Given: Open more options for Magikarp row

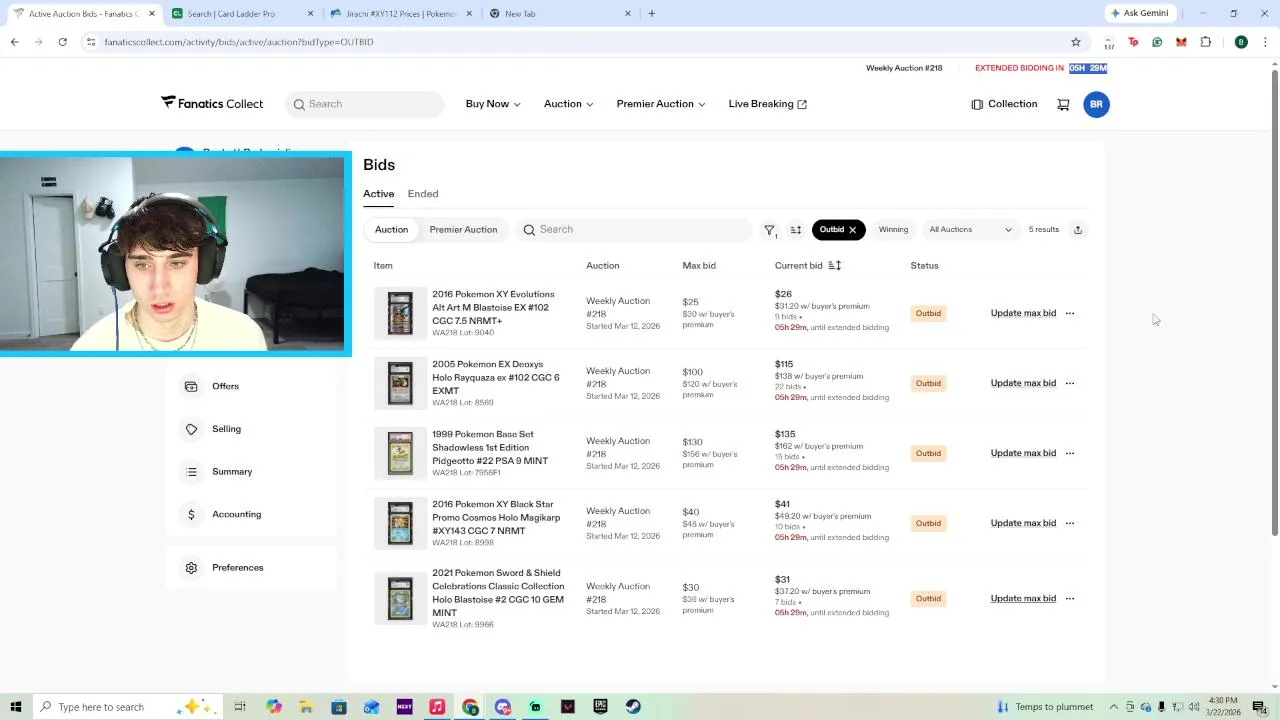Looking at the screenshot, I should click(1070, 523).
